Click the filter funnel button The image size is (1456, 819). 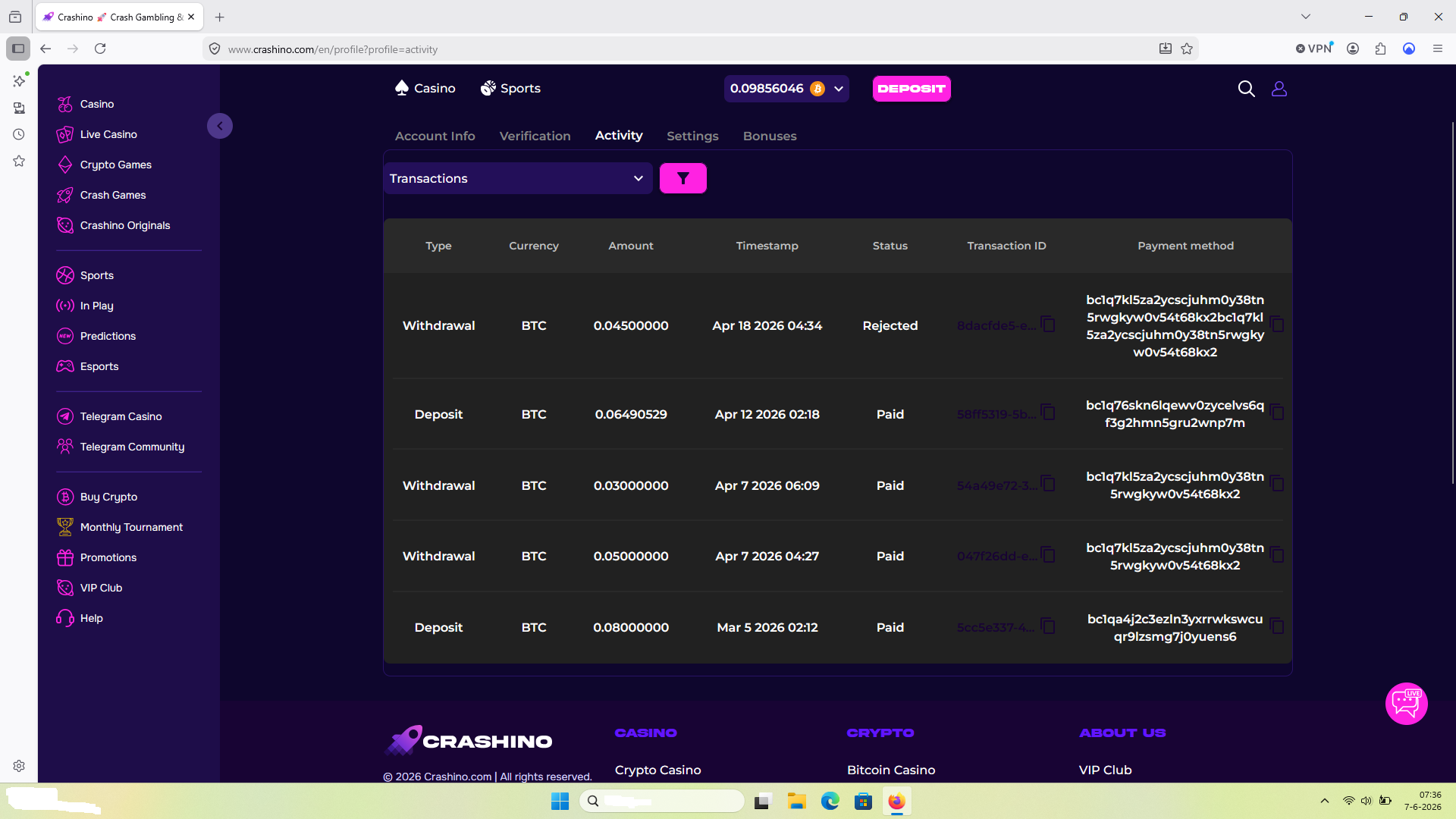682,178
